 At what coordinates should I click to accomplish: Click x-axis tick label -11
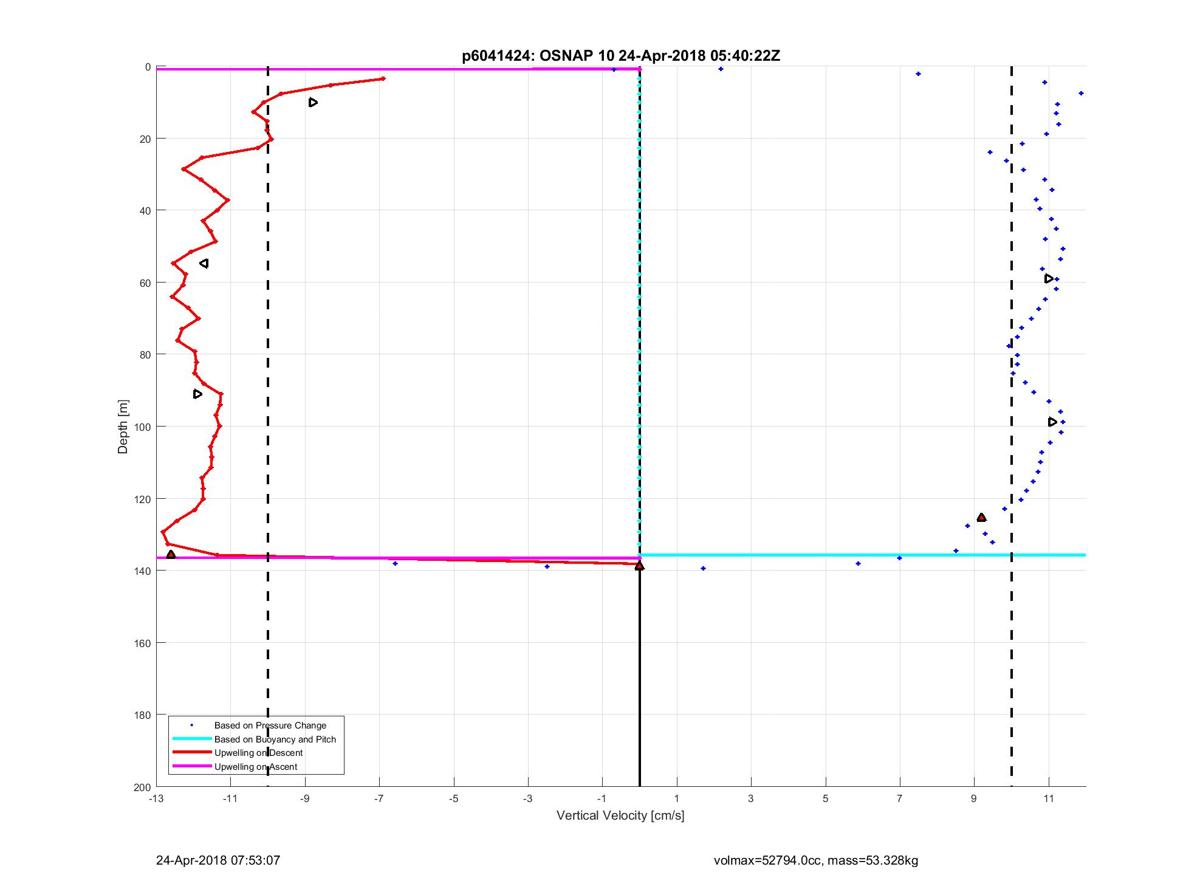pyautogui.click(x=230, y=799)
